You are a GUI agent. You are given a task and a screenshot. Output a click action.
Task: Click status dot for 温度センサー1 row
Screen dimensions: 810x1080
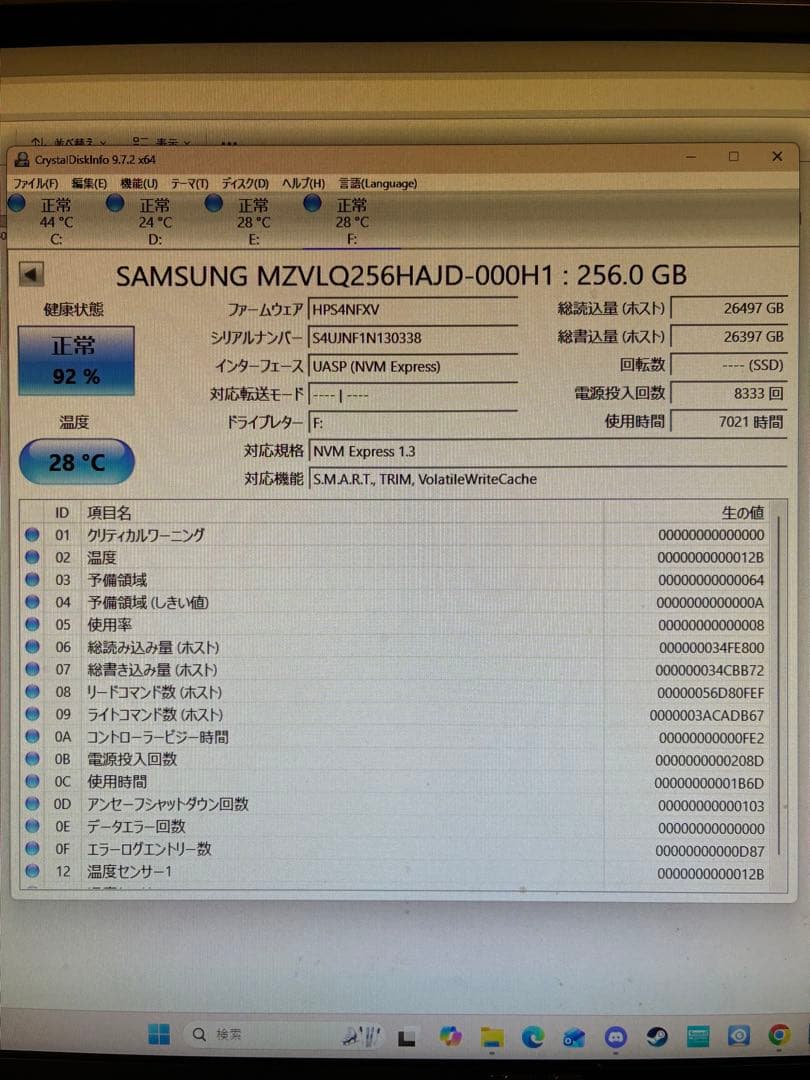(x=32, y=871)
